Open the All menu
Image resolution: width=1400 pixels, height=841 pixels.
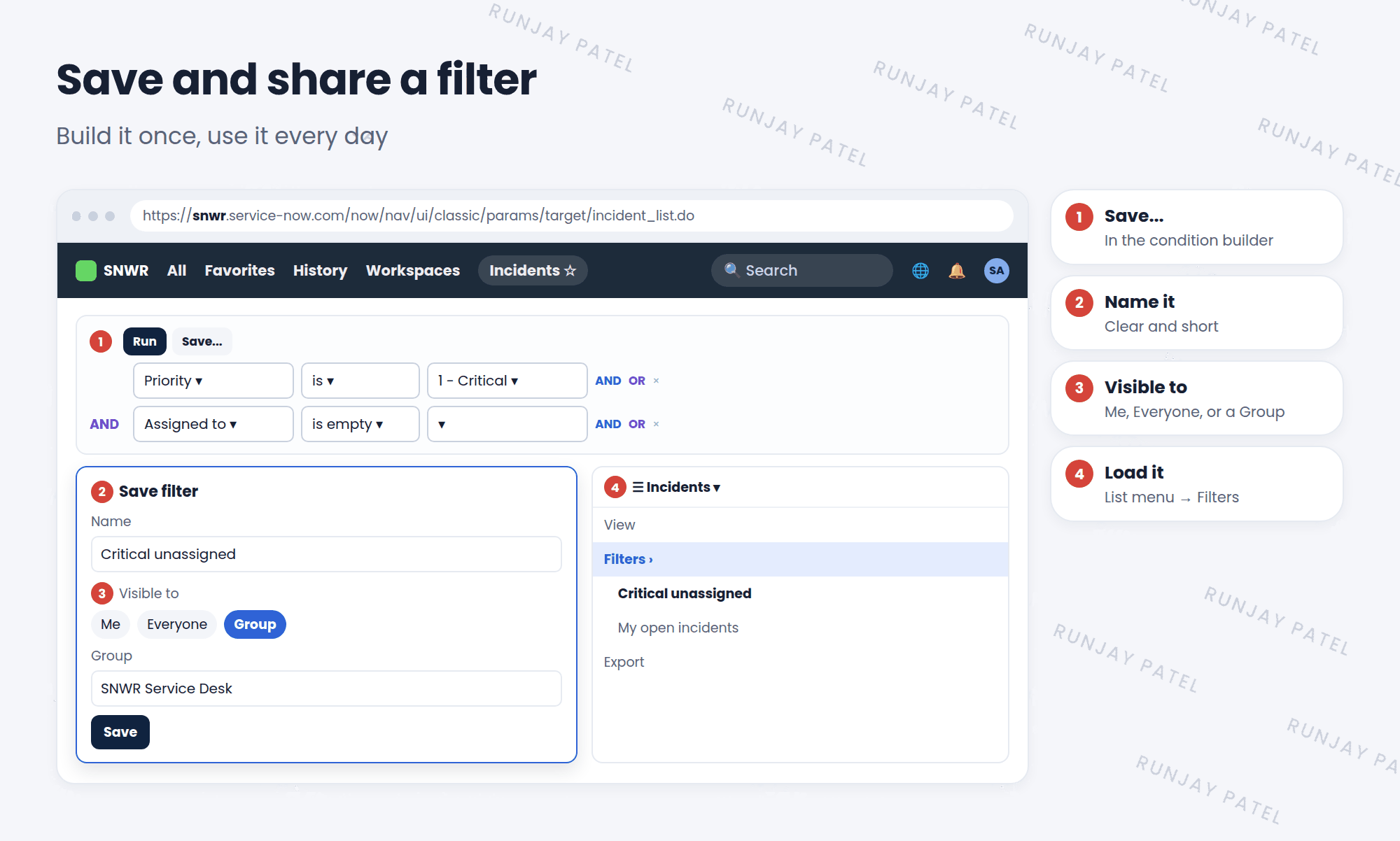click(176, 271)
